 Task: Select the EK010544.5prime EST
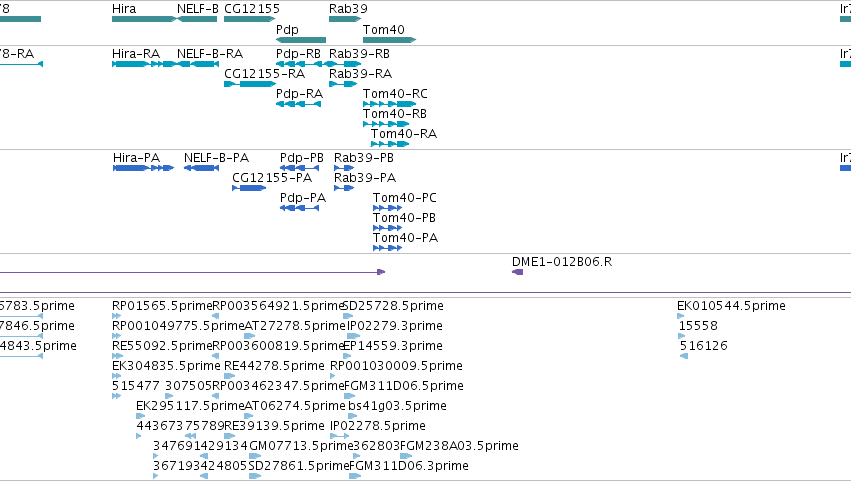click(x=681, y=316)
